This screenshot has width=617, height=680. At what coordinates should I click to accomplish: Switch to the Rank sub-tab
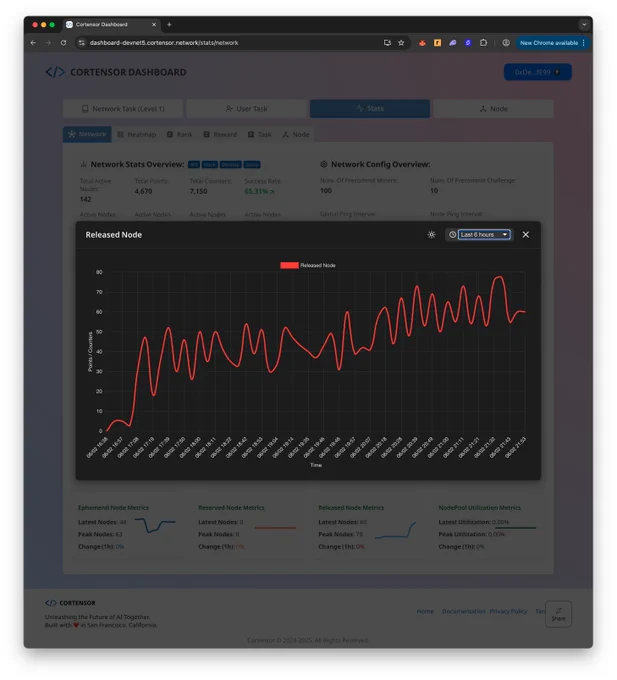pos(180,134)
